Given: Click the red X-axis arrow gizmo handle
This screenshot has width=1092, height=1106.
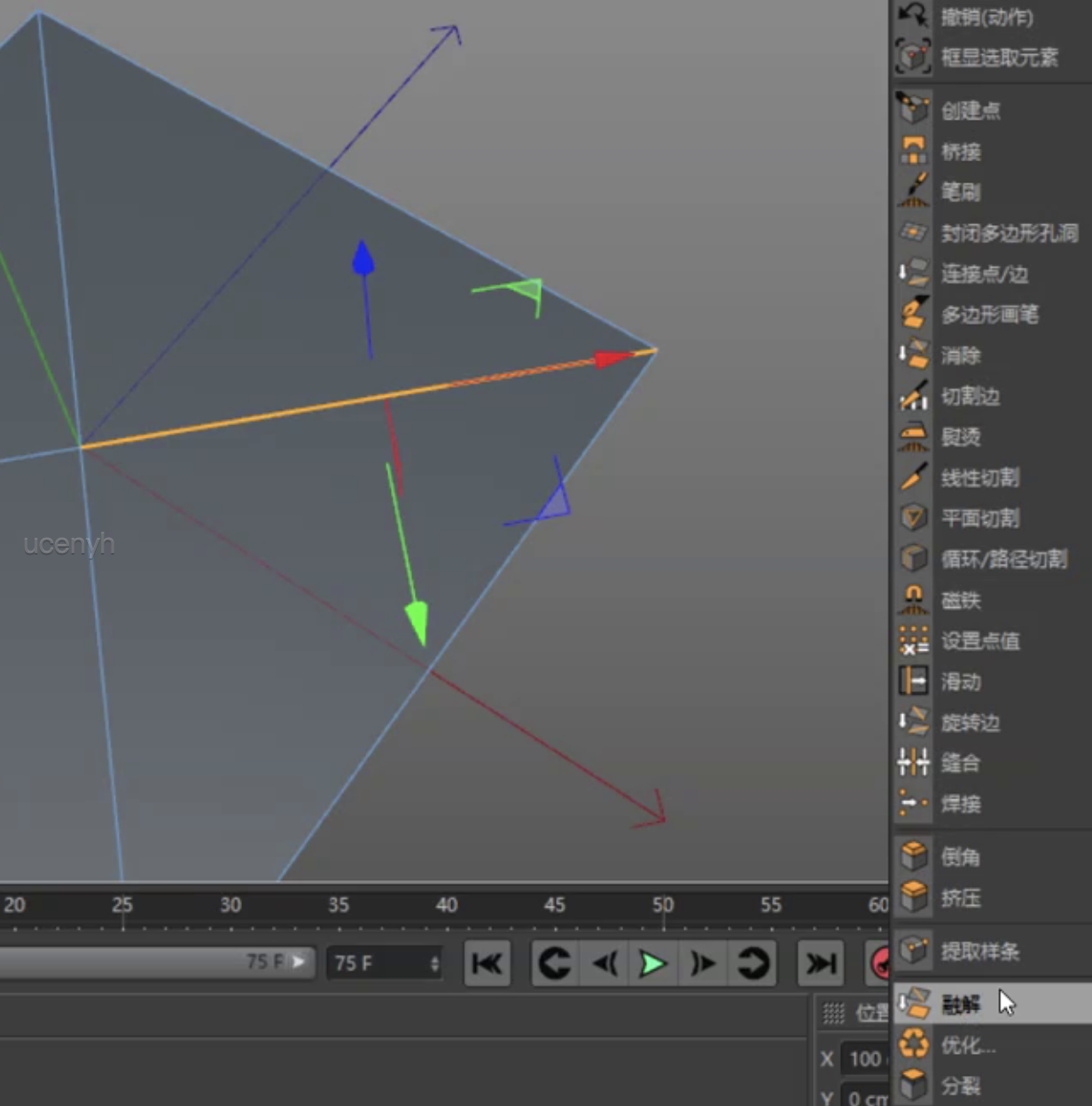Looking at the screenshot, I should 615,359.
